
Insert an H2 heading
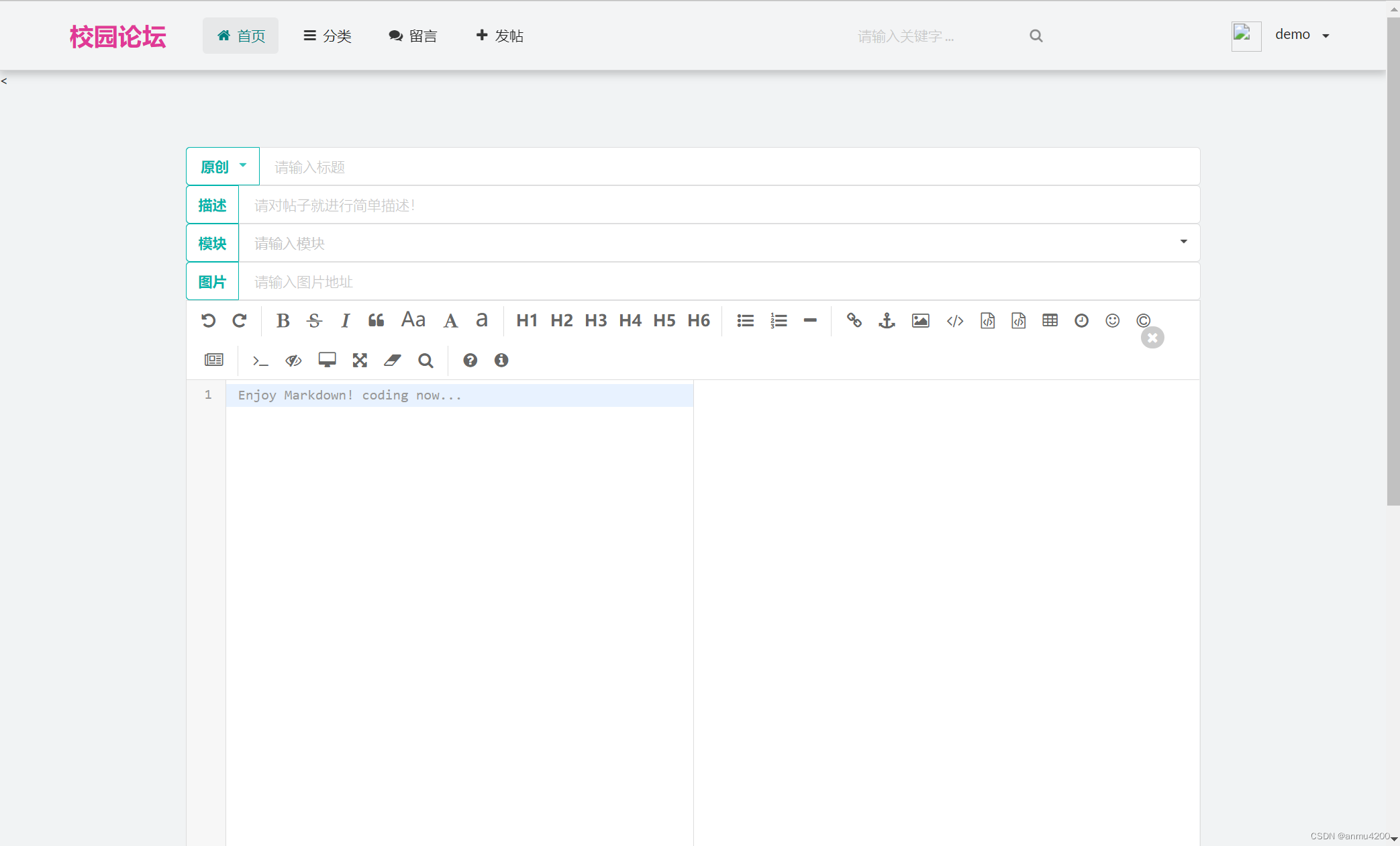pyautogui.click(x=562, y=320)
